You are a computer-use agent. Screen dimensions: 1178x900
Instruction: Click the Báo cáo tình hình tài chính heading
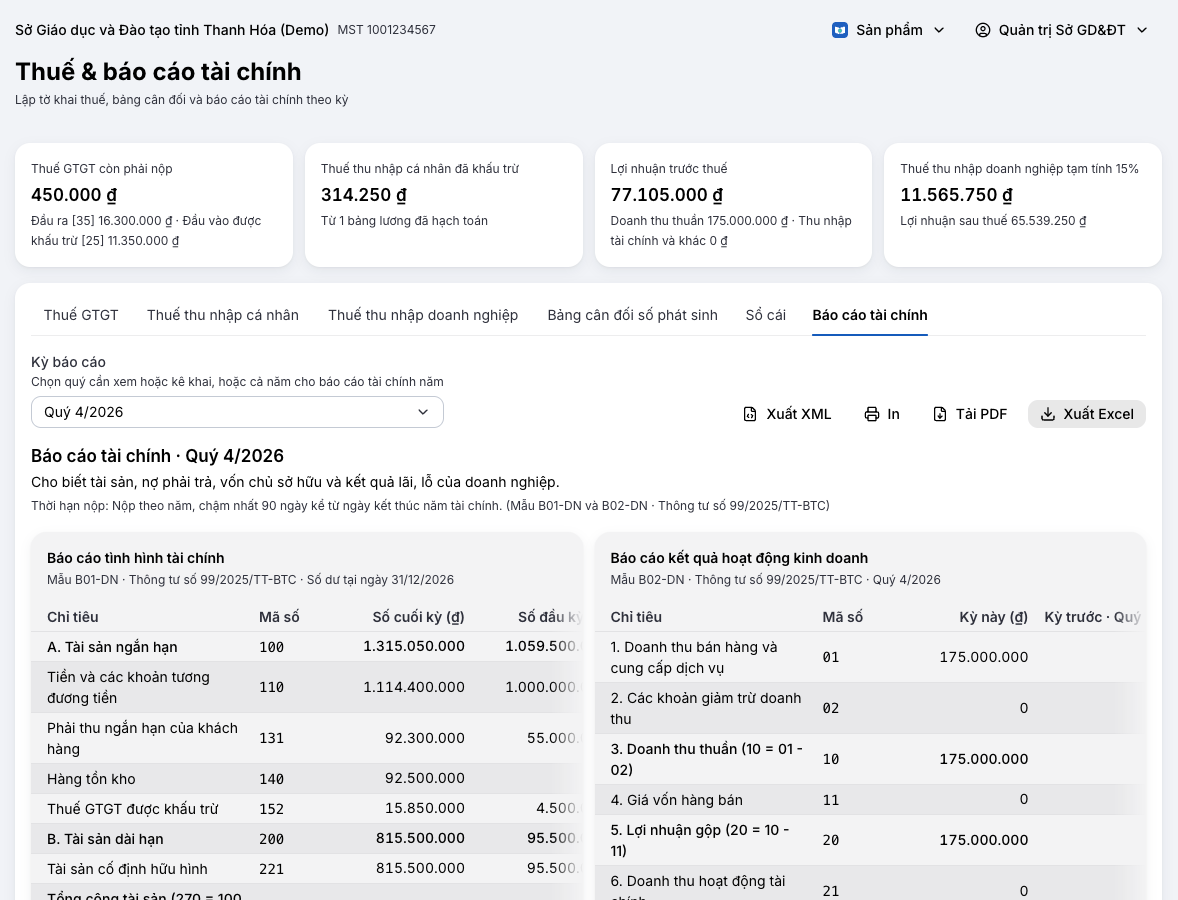pos(135,558)
